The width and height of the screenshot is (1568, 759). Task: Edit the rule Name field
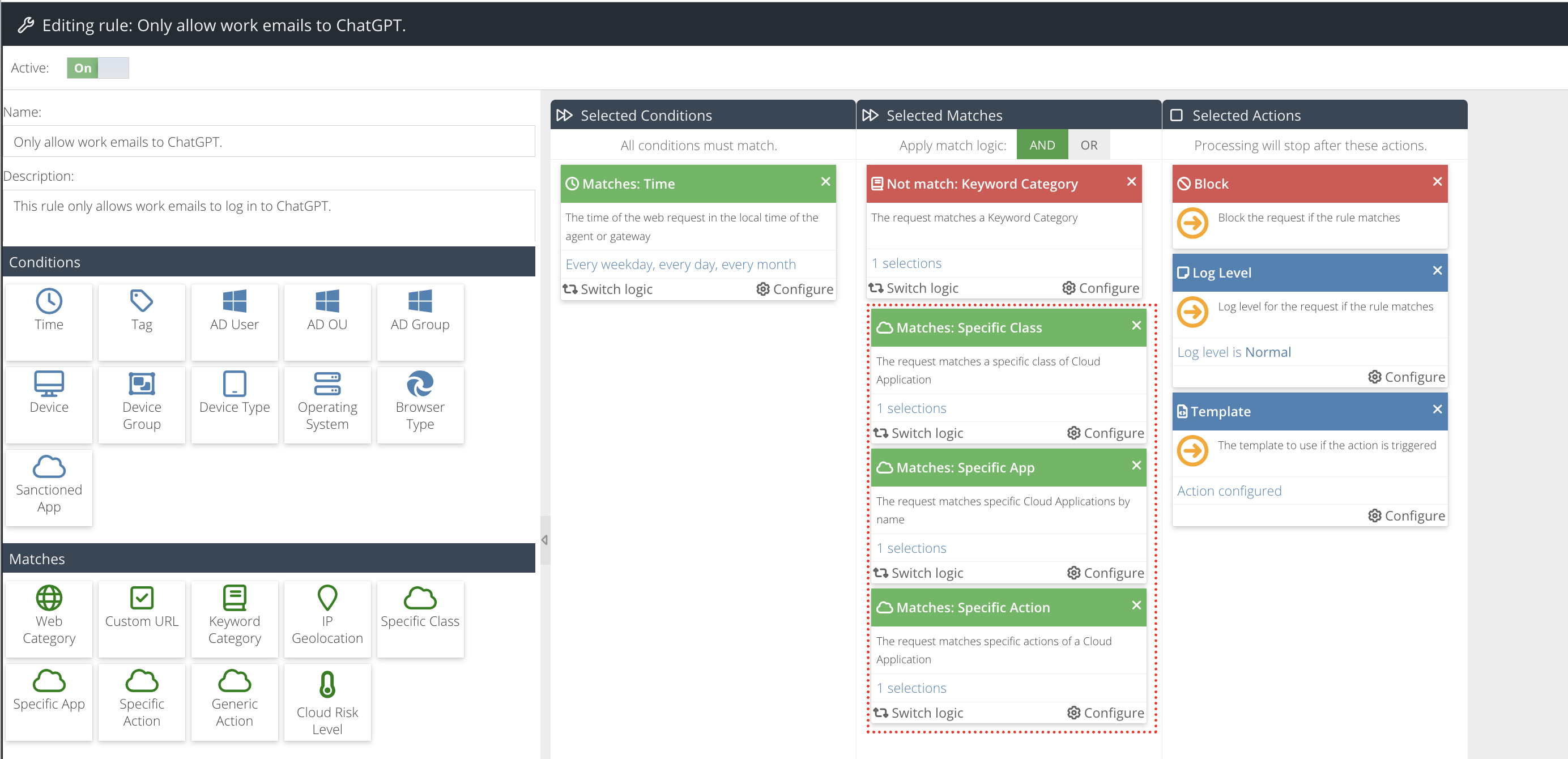point(269,141)
